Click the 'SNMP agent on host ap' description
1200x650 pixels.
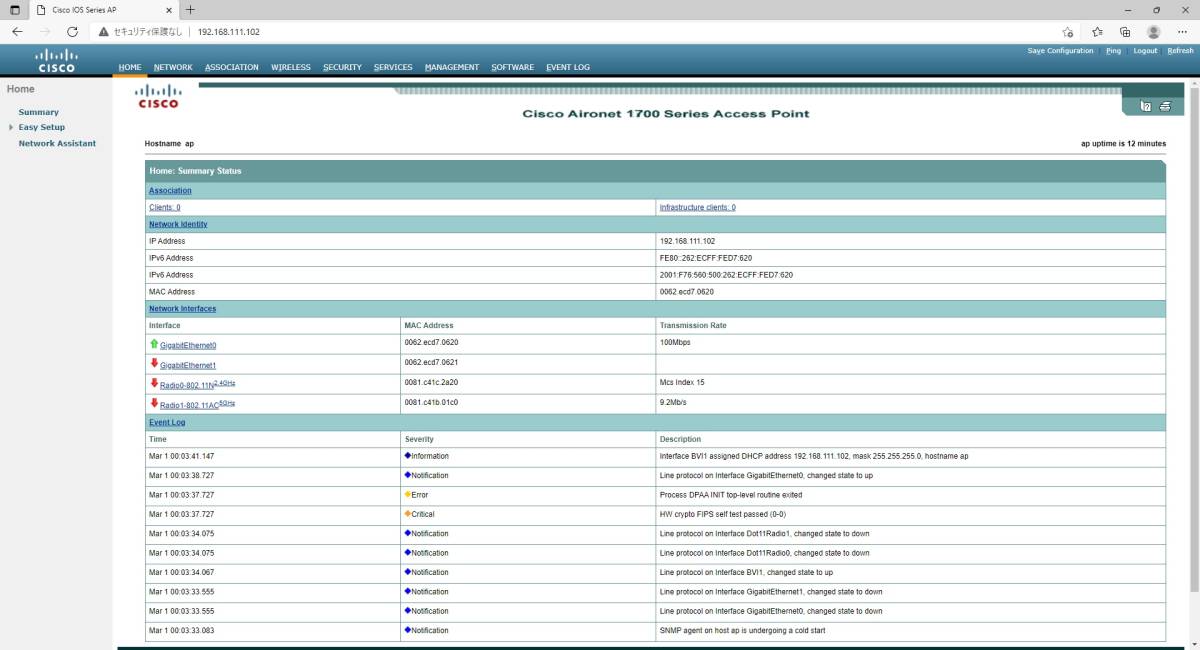coord(742,631)
